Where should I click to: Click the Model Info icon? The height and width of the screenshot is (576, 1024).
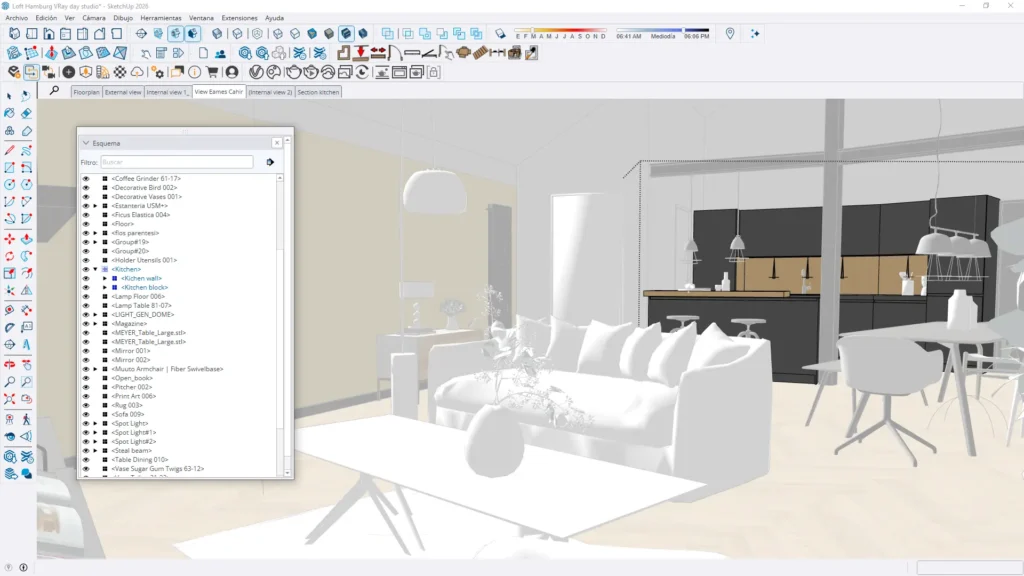[195, 72]
